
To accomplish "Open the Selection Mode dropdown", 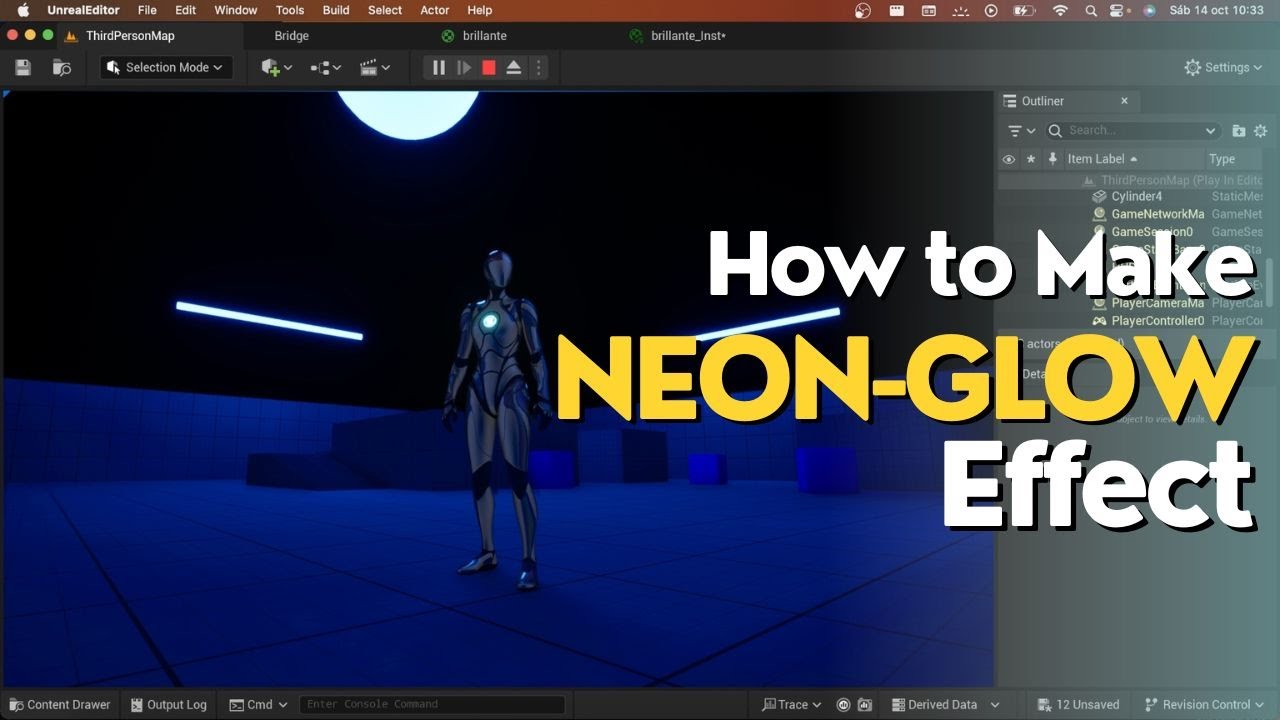I will coord(166,67).
